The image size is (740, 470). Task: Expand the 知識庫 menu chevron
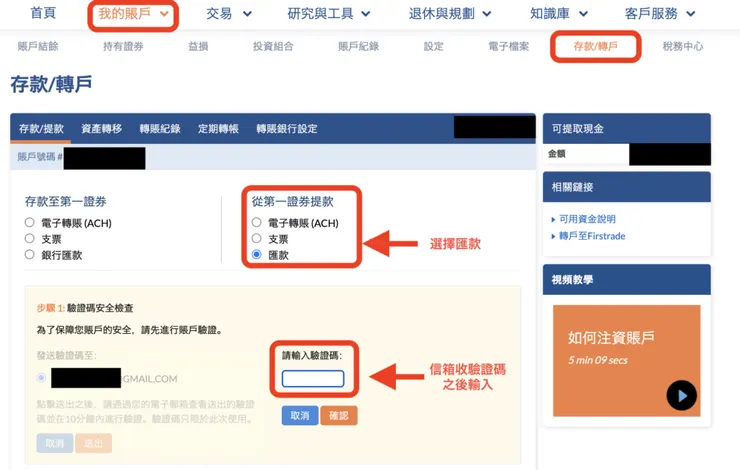(583, 14)
